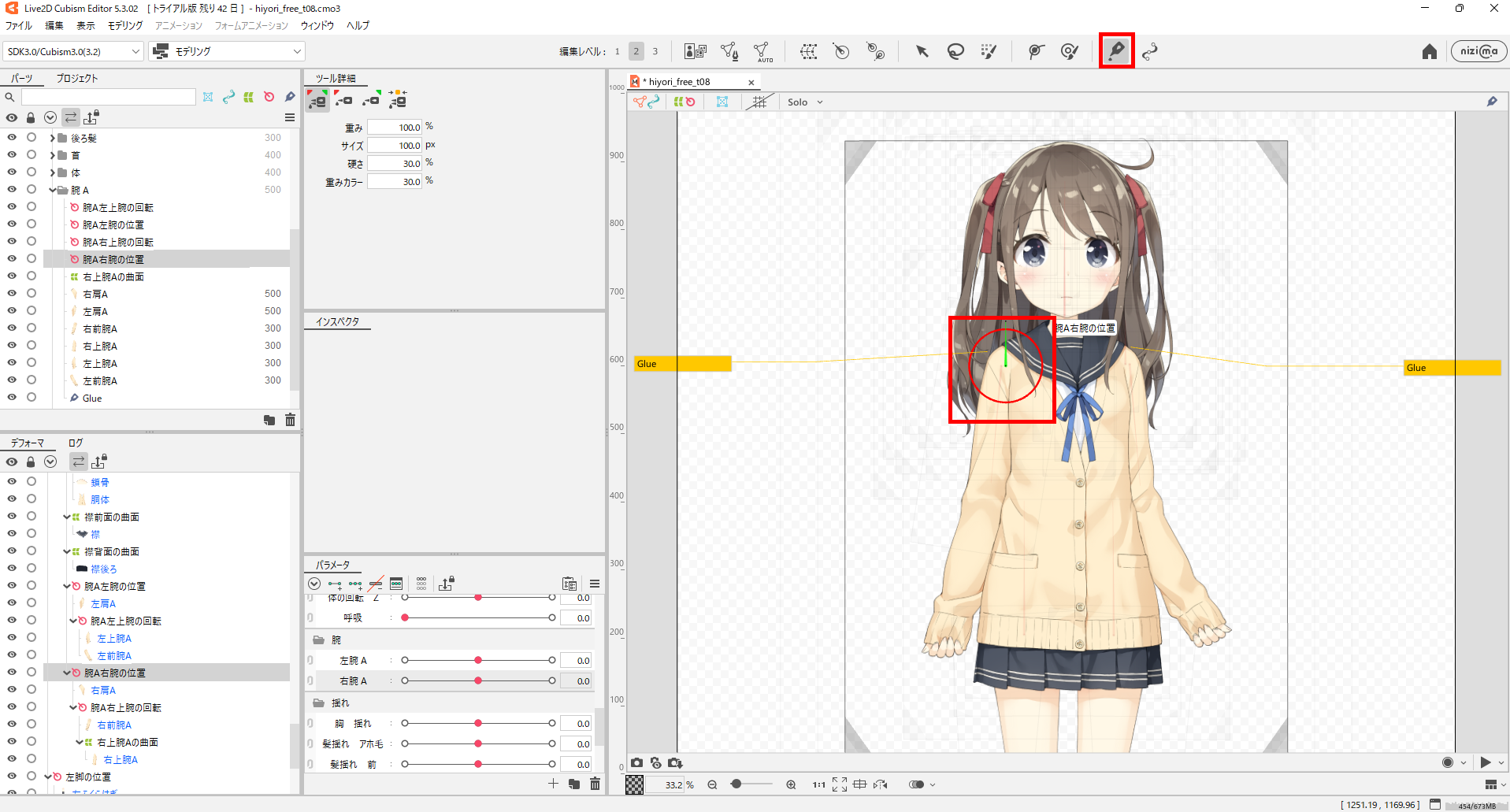Adjust the canvas zoom slider
The image size is (1510, 812).
click(750, 784)
